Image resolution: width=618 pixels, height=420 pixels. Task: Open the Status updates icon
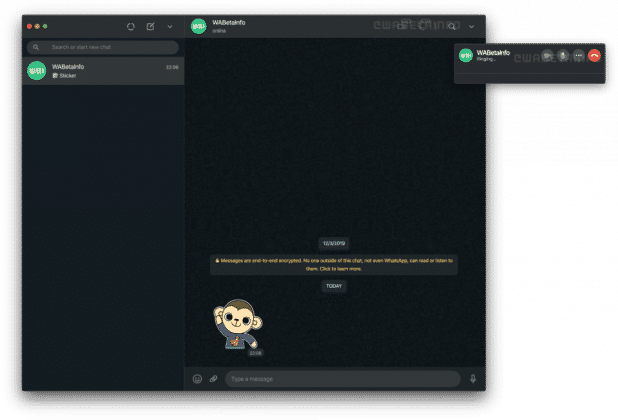pyautogui.click(x=130, y=26)
